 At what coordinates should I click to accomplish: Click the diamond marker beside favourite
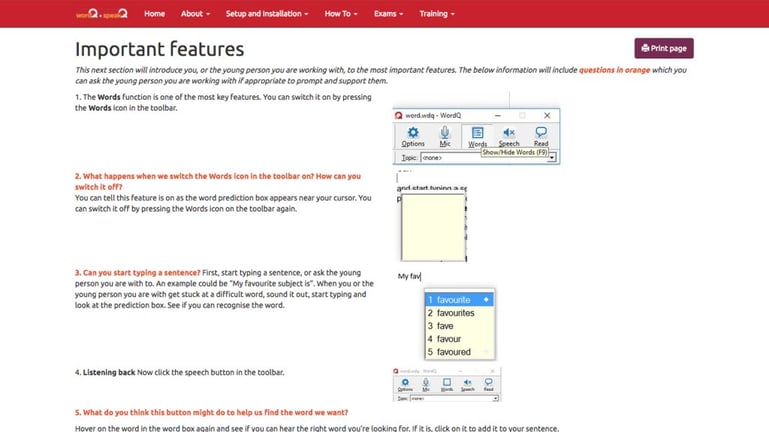pos(486,300)
